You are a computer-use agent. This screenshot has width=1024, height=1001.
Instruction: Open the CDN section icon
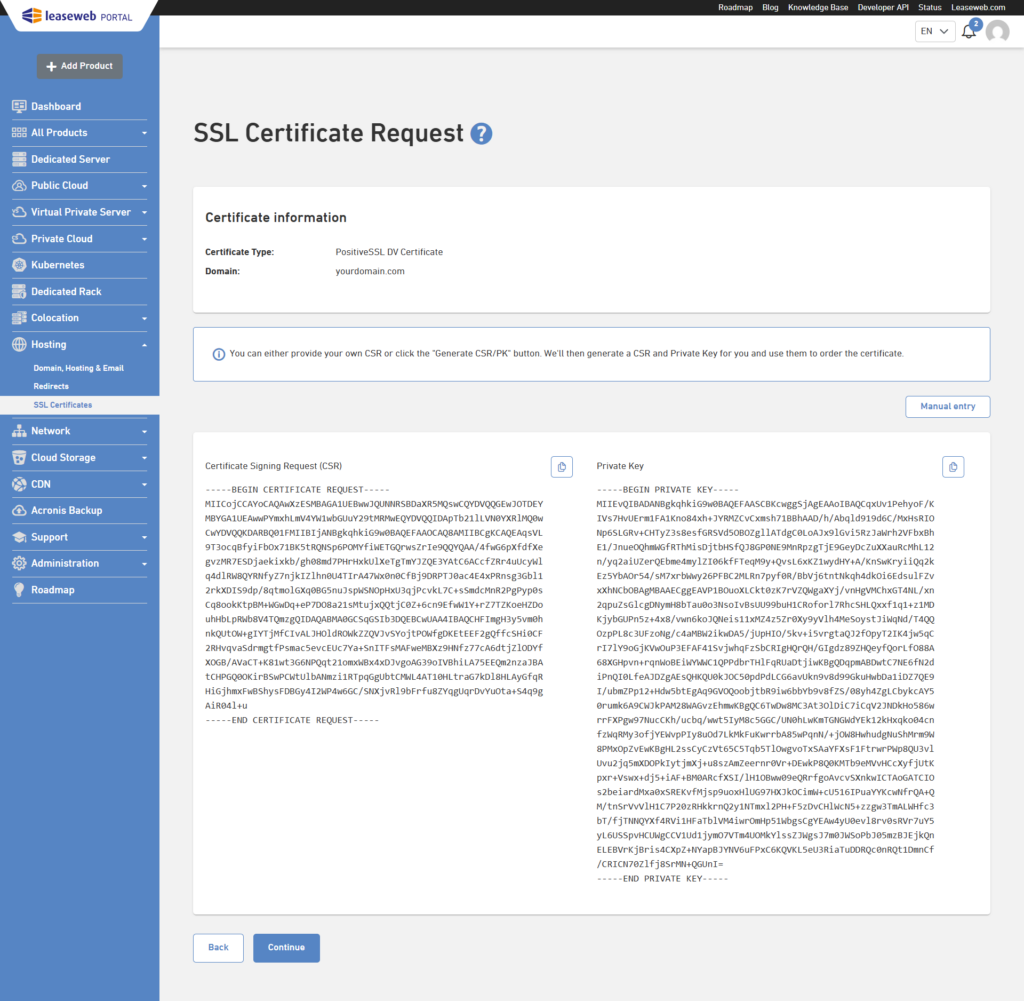pyautogui.click(x=17, y=484)
